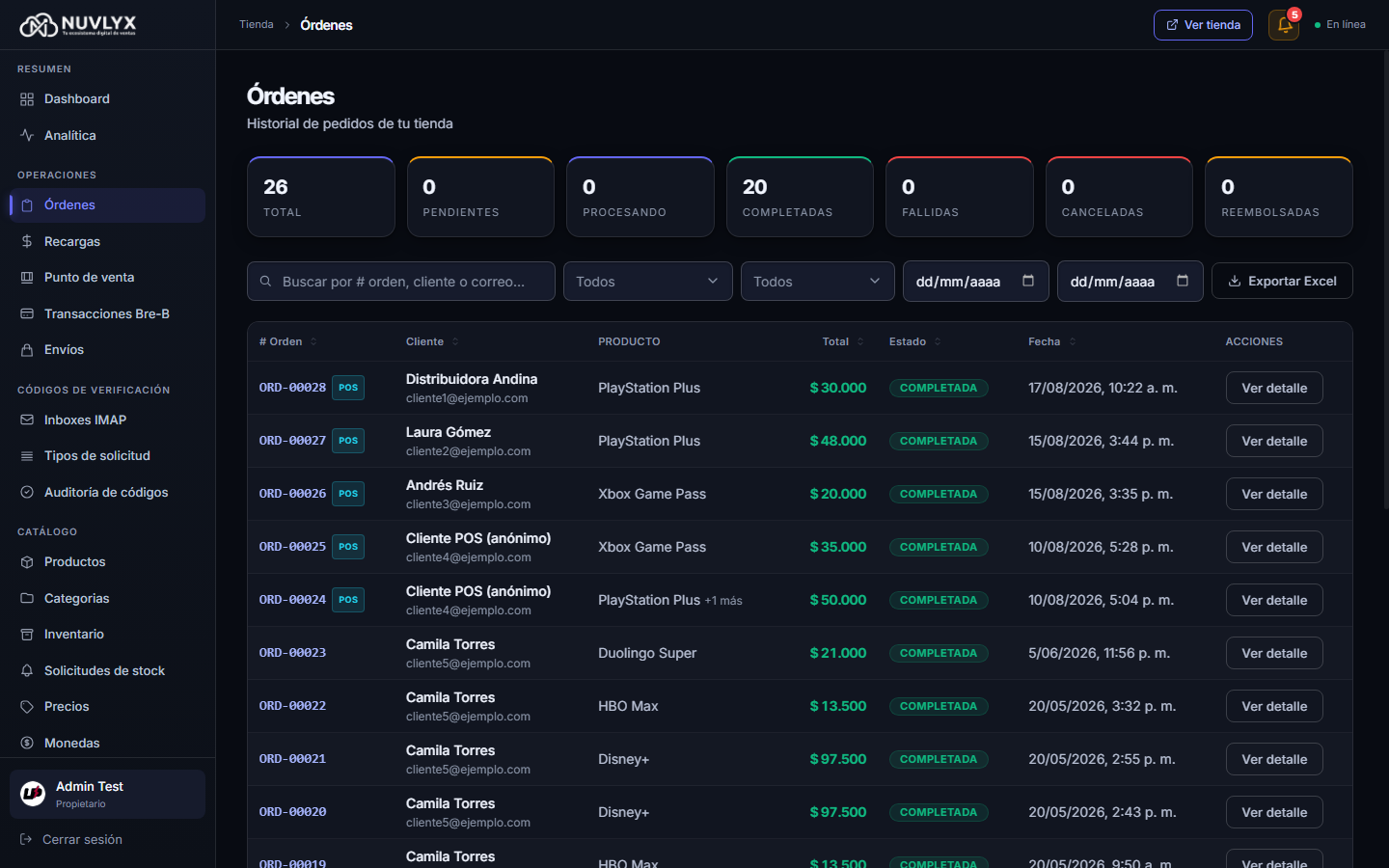Click the Ver tienda button
Screen dimensions: 1389x868
coord(1203,25)
